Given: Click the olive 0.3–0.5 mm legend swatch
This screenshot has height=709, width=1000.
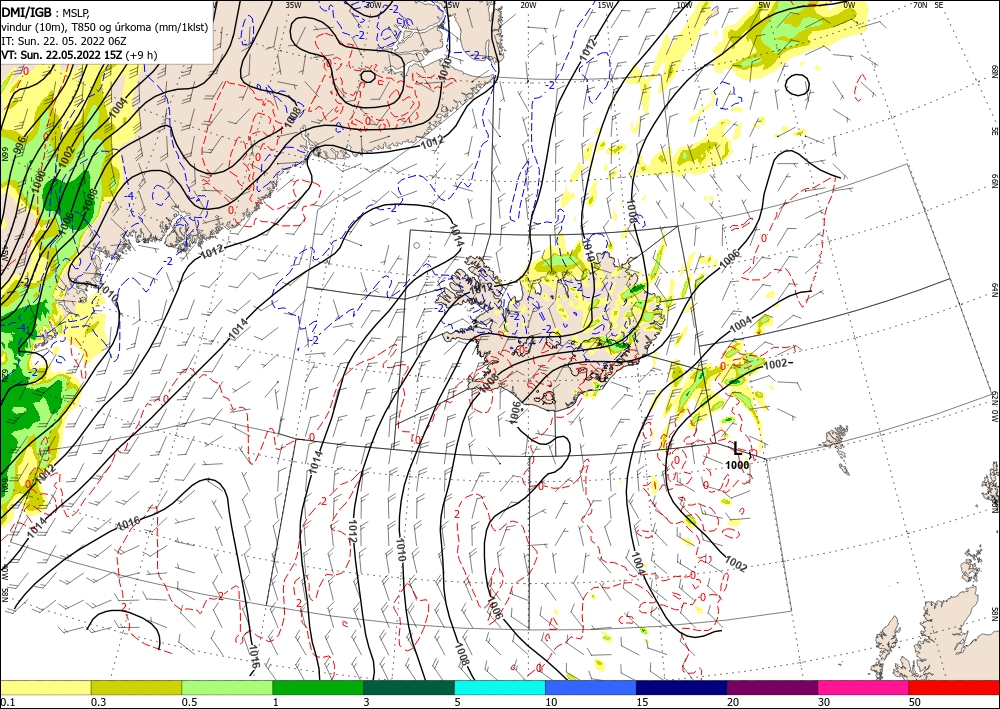Looking at the screenshot, I should [x=136, y=687].
